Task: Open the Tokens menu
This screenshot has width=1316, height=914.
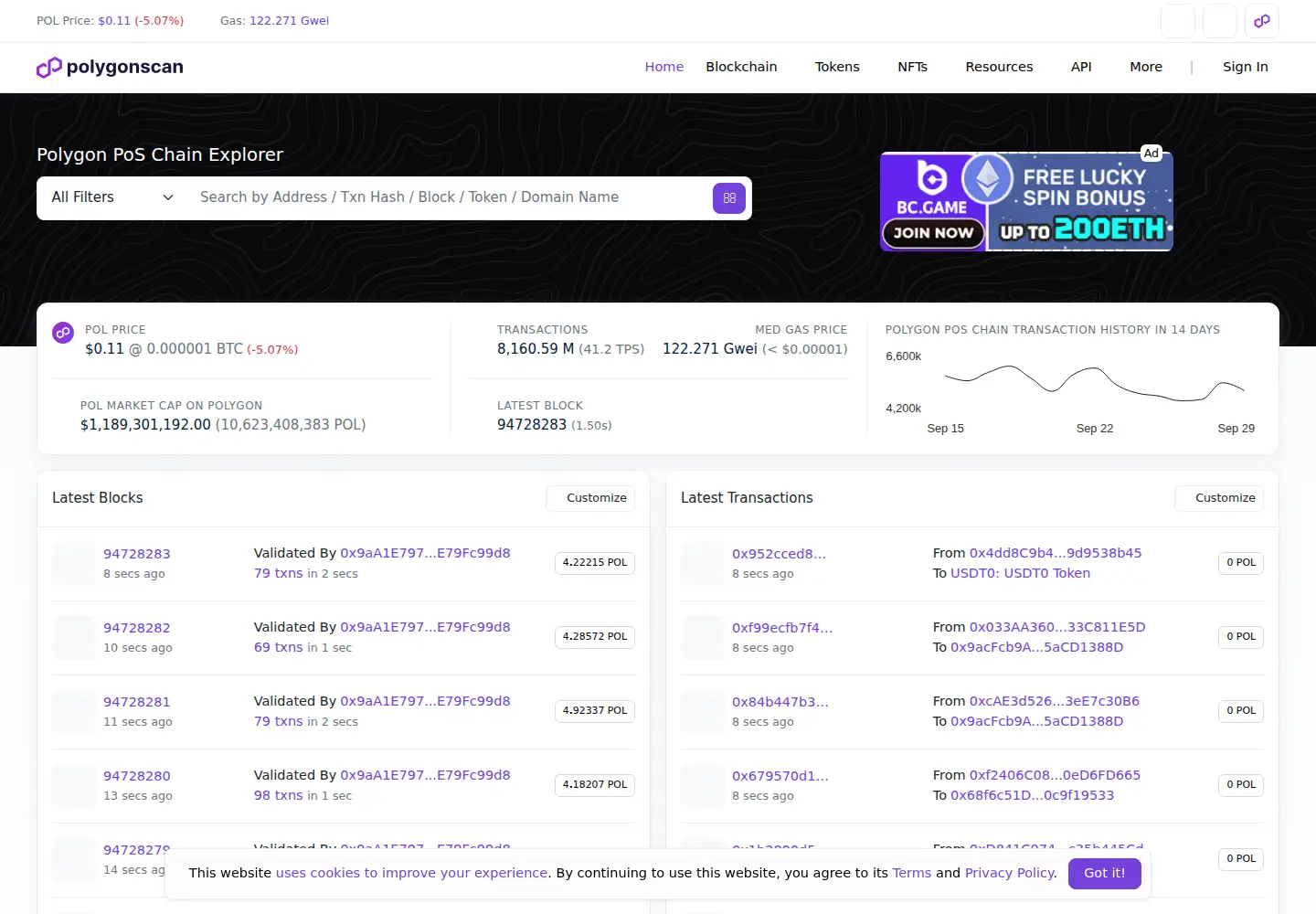Action: click(x=837, y=67)
